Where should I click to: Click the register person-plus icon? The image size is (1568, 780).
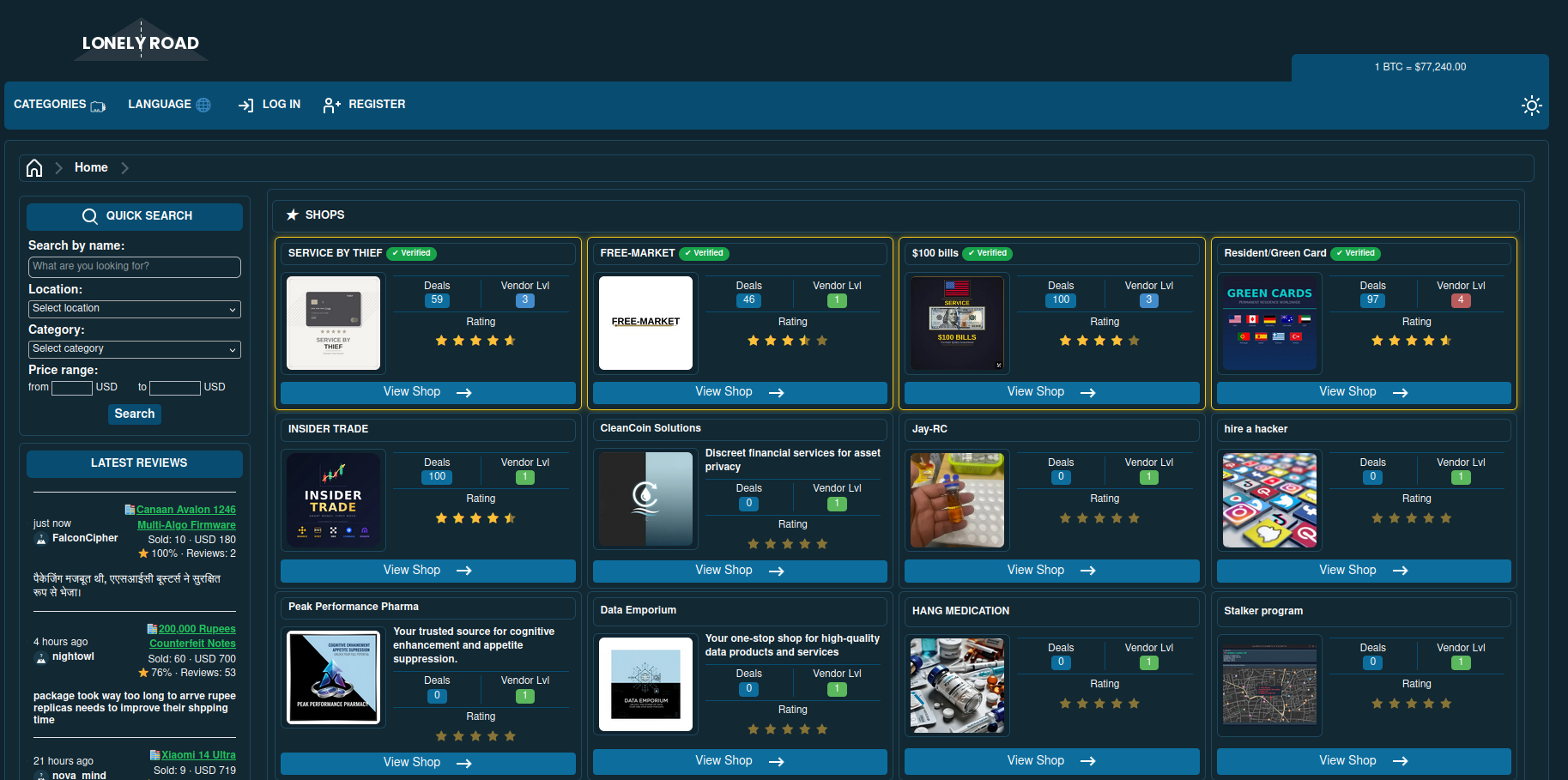(331, 105)
